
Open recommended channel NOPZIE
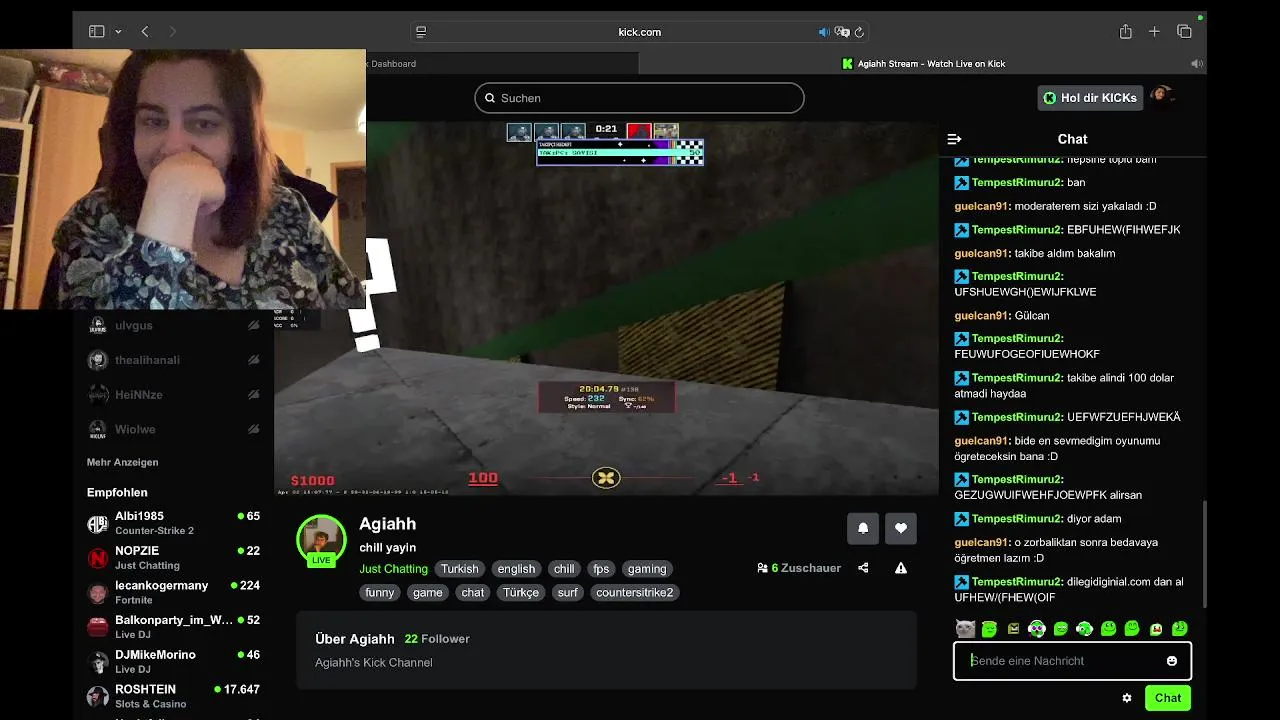[x=172, y=558]
